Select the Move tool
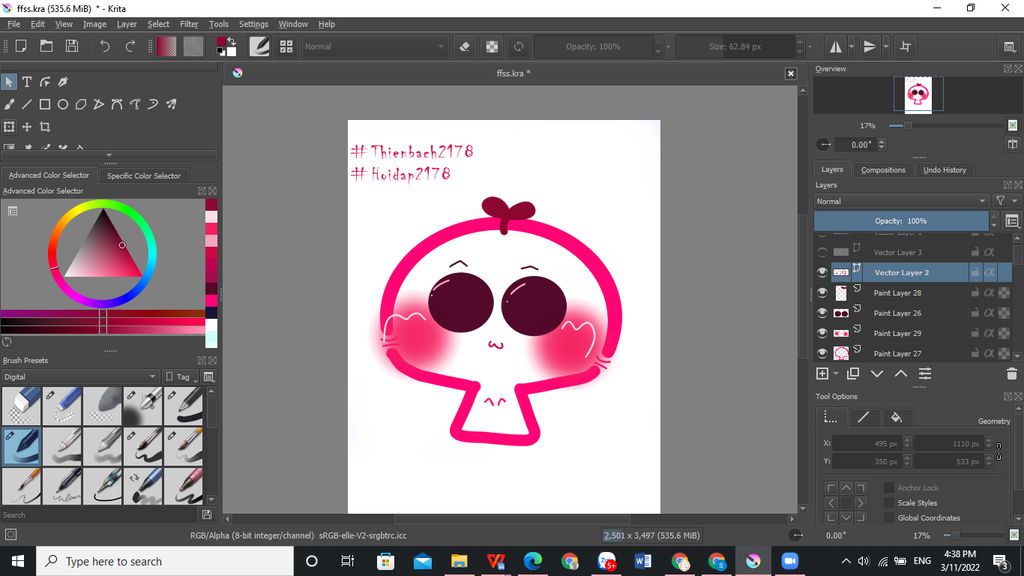This screenshot has height=576, width=1024. (x=27, y=127)
